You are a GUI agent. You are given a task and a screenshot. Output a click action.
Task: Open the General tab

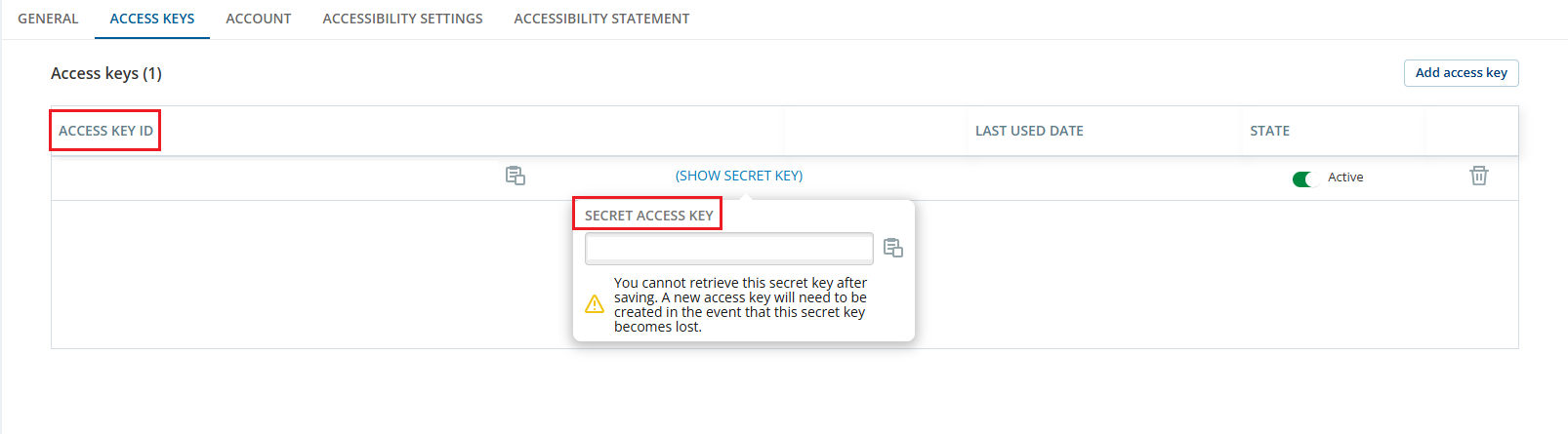48,19
